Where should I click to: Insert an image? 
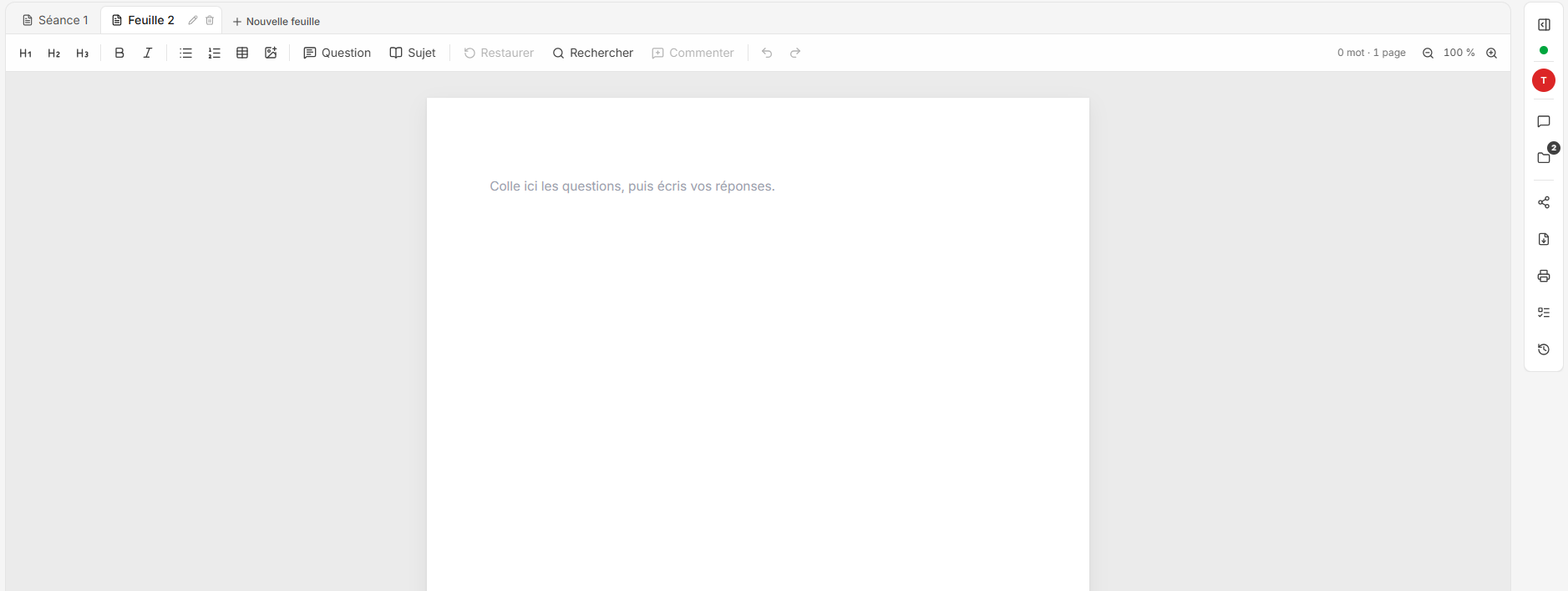click(271, 53)
